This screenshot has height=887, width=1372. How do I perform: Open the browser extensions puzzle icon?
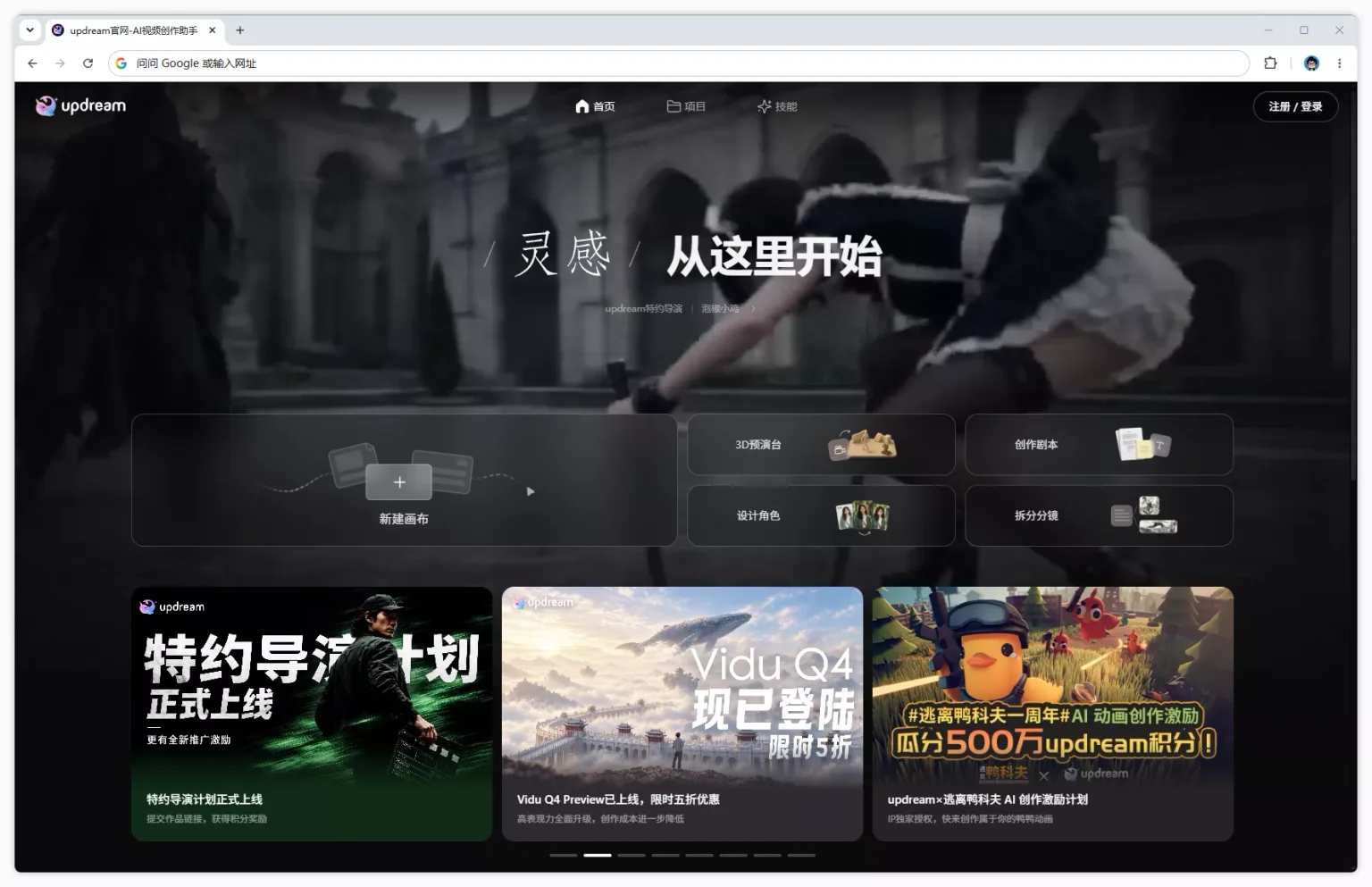tap(1270, 63)
